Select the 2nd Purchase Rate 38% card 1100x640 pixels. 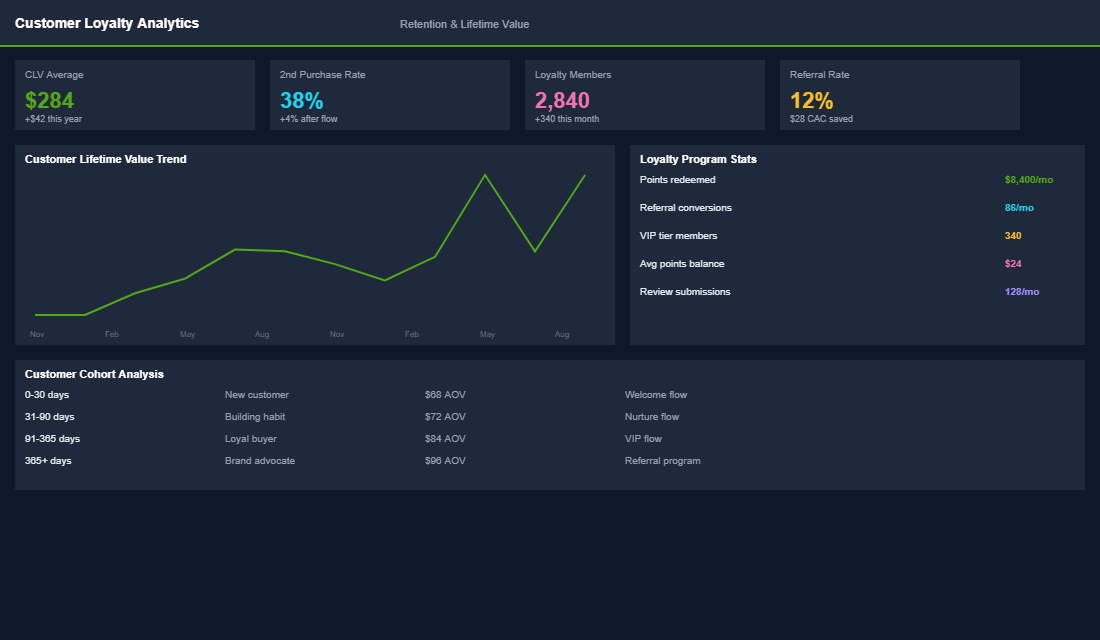click(x=390, y=95)
